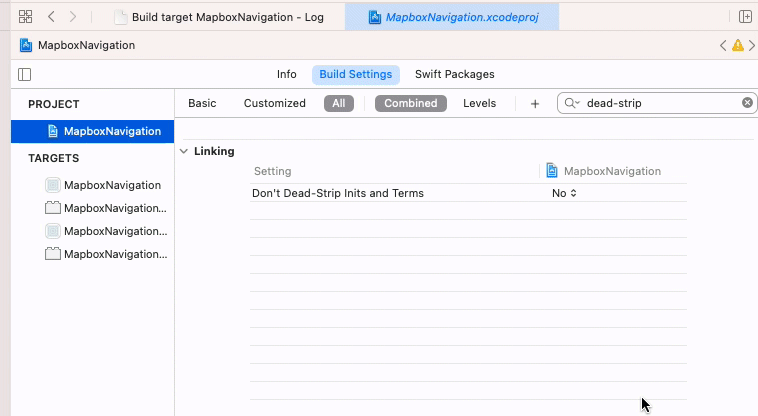Select Don't Dead-Strip Inits and Terms row
The image size is (758, 416).
click(468, 193)
